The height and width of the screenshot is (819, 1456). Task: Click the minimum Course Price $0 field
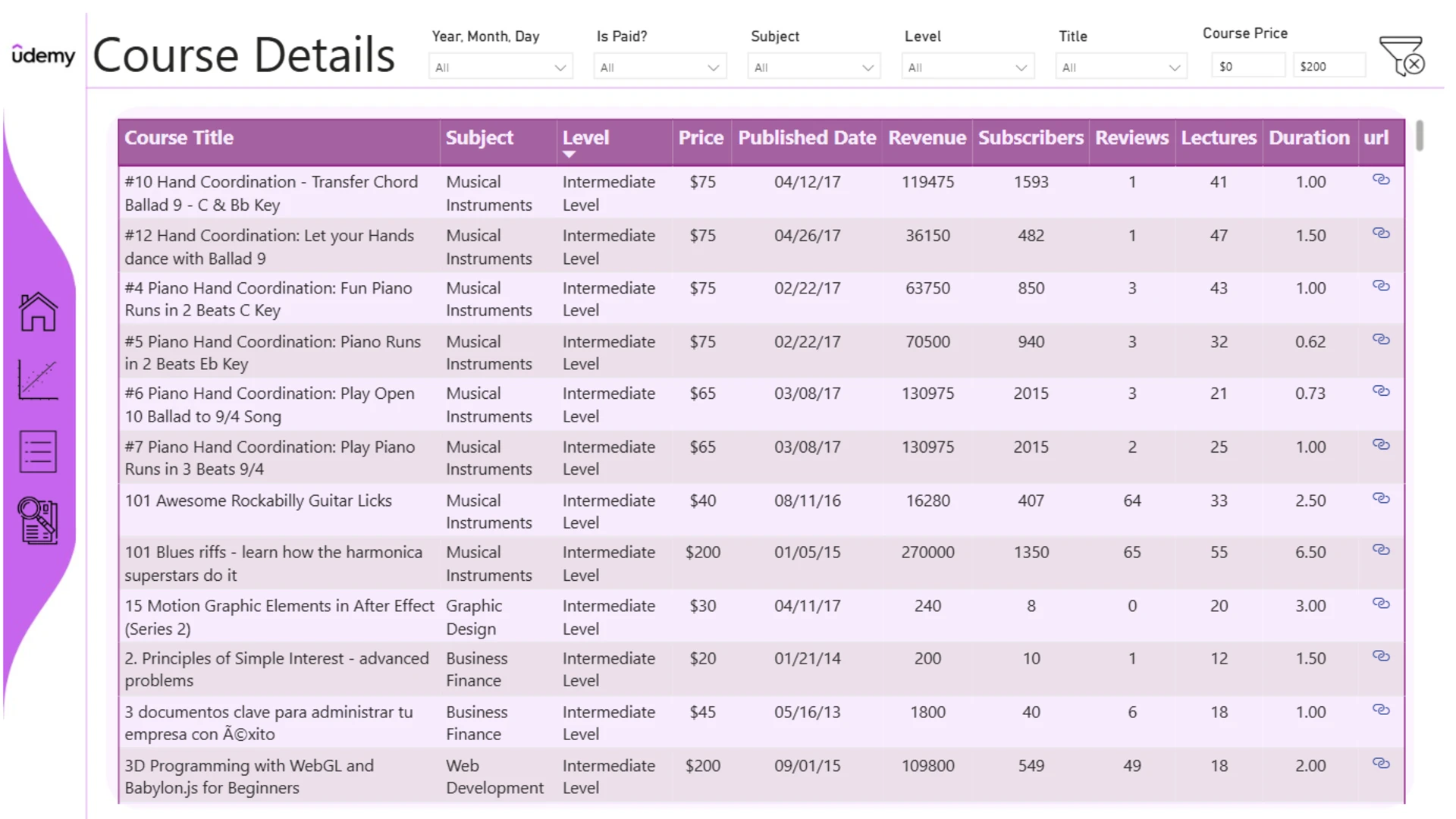coord(1247,66)
